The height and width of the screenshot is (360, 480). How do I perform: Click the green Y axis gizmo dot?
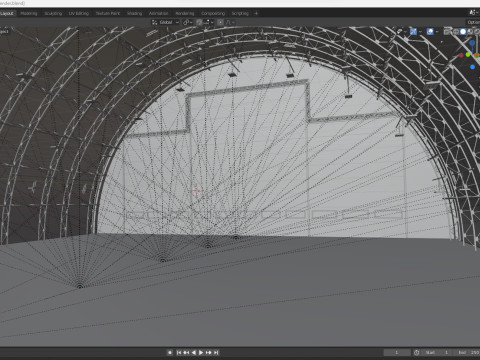point(468,54)
